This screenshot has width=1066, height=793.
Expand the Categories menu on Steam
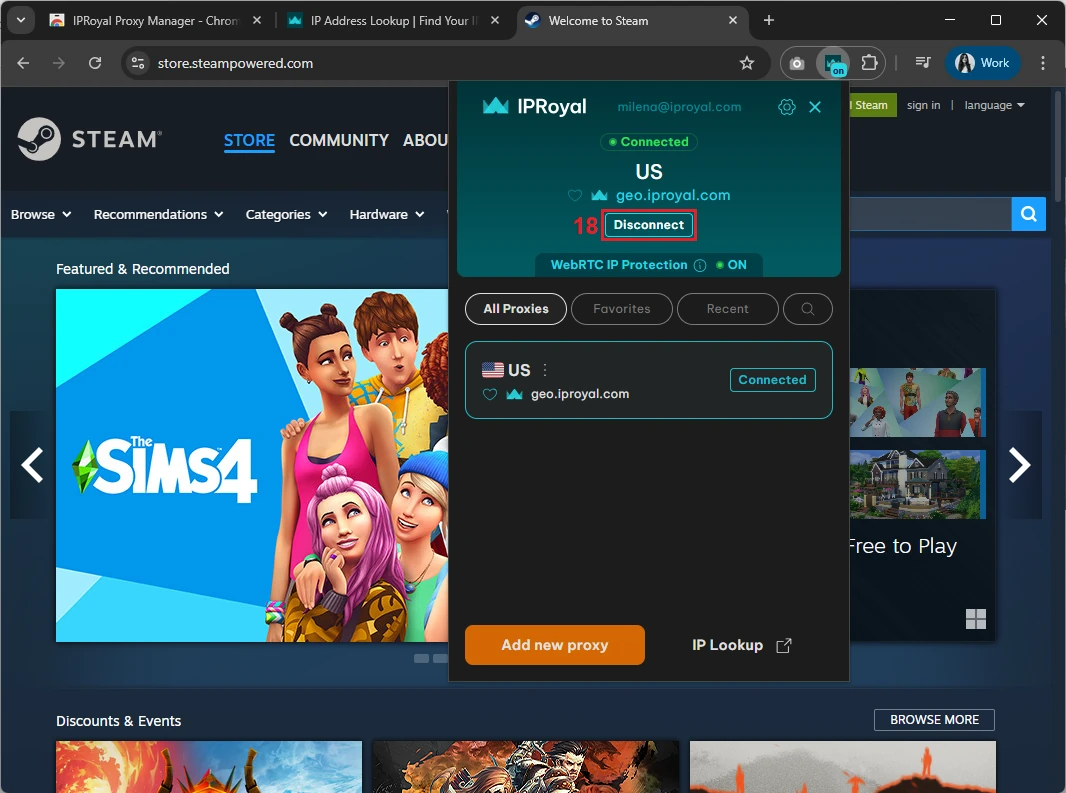(286, 214)
